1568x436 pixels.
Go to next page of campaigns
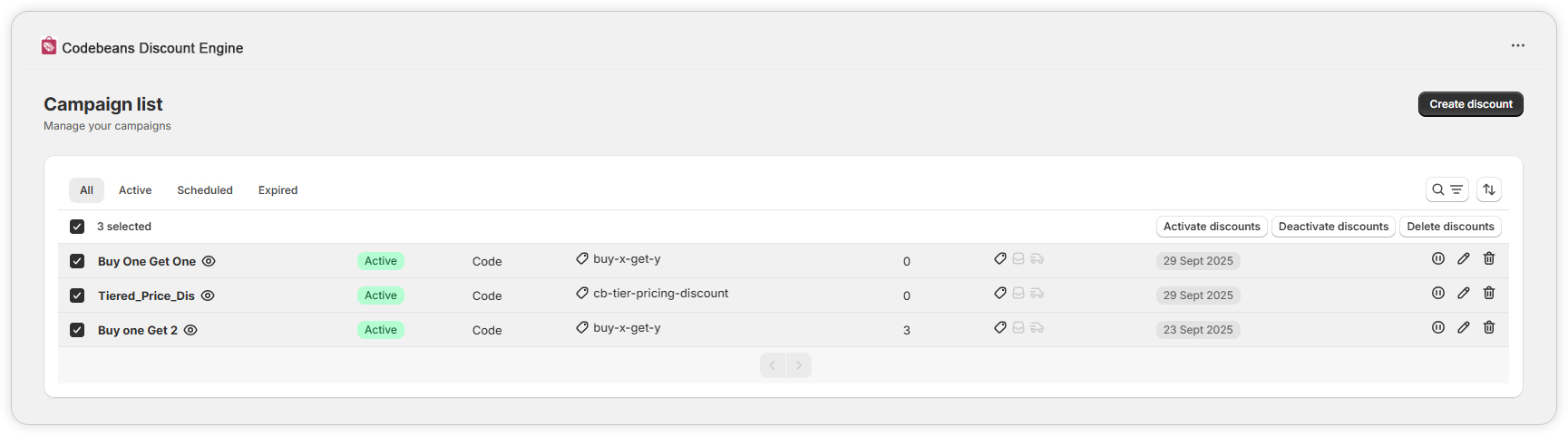click(x=798, y=365)
